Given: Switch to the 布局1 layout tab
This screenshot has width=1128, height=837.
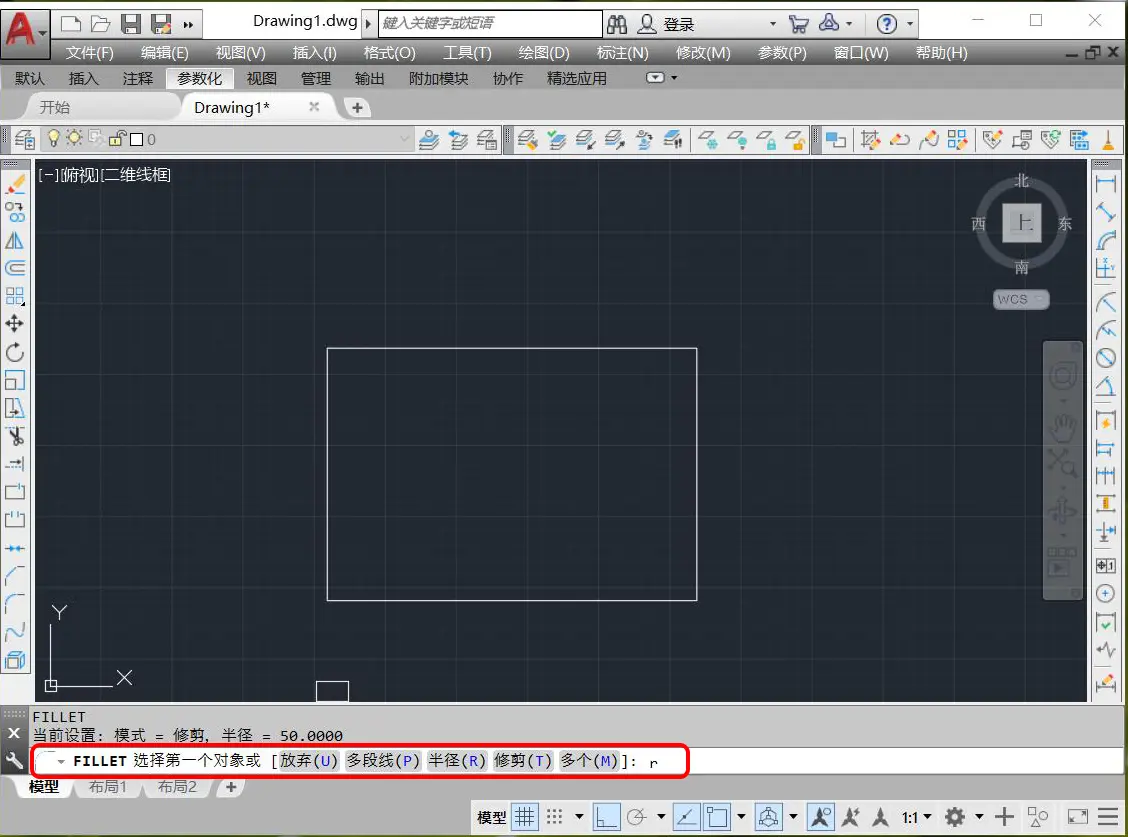Looking at the screenshot, I should 108,787.
